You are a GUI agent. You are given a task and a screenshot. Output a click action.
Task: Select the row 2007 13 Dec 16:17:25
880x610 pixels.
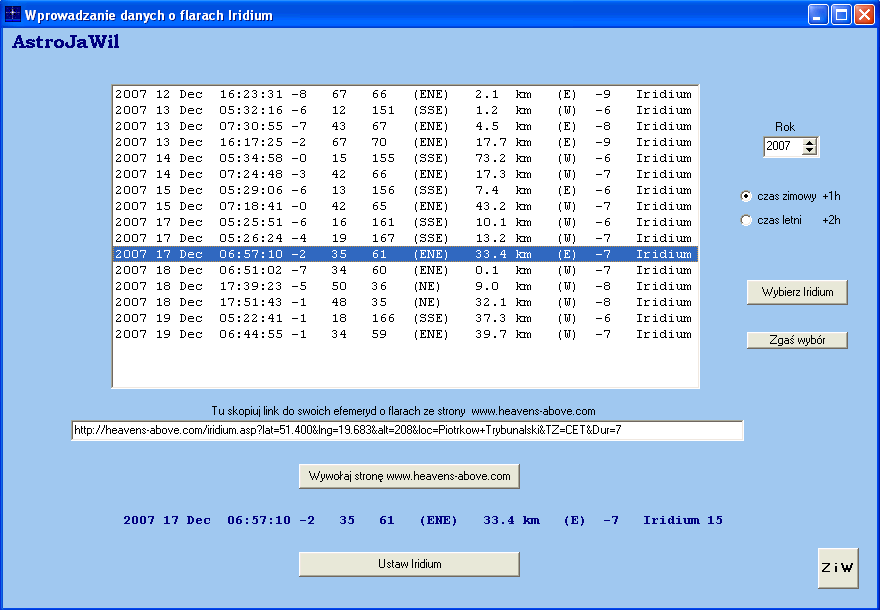[405, 142]
